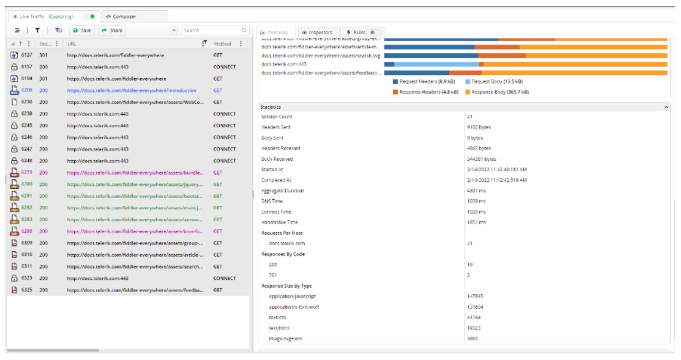
Task: Click the bootst… session's script icon
Action: 14,196
